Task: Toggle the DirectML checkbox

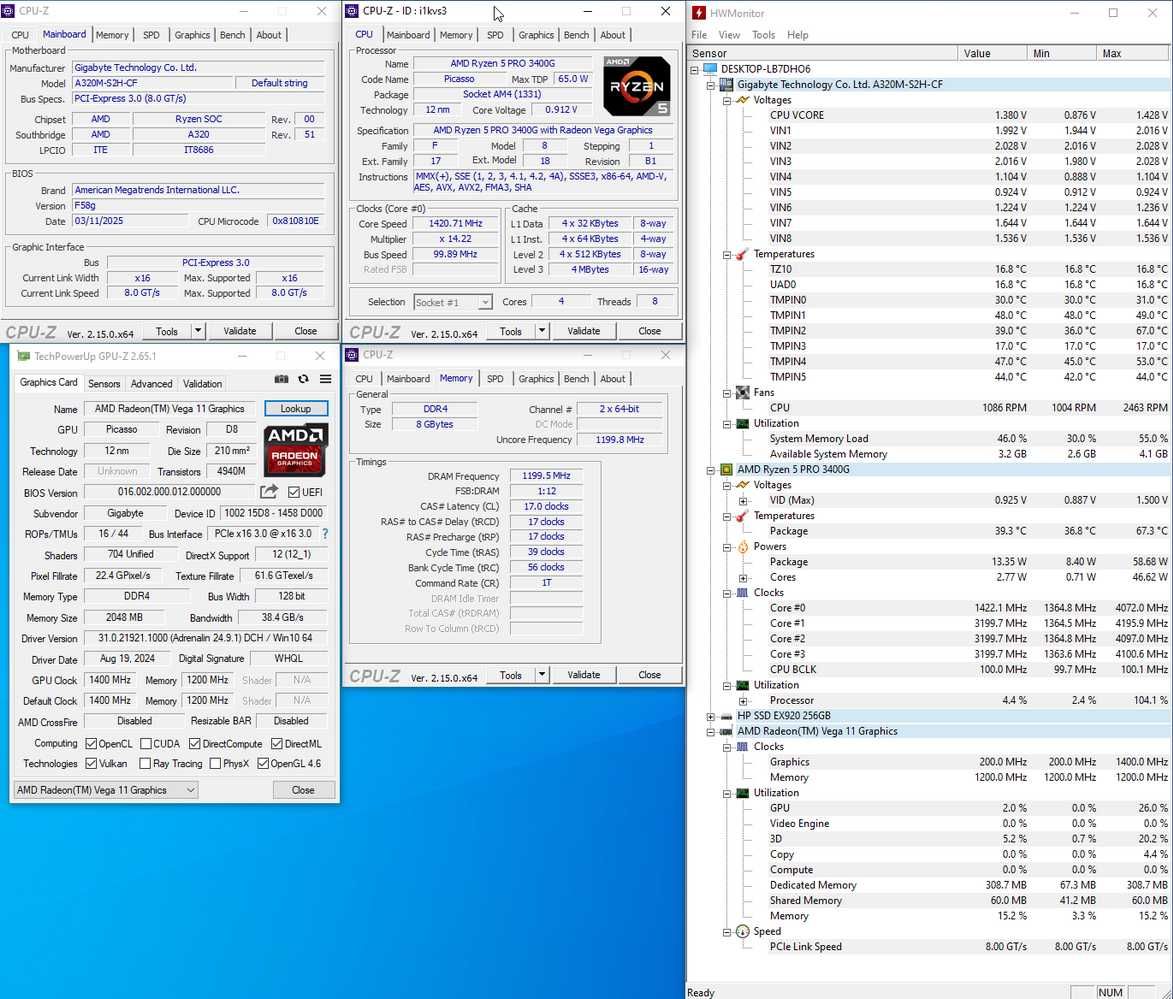Action: [x=277, y=744]
